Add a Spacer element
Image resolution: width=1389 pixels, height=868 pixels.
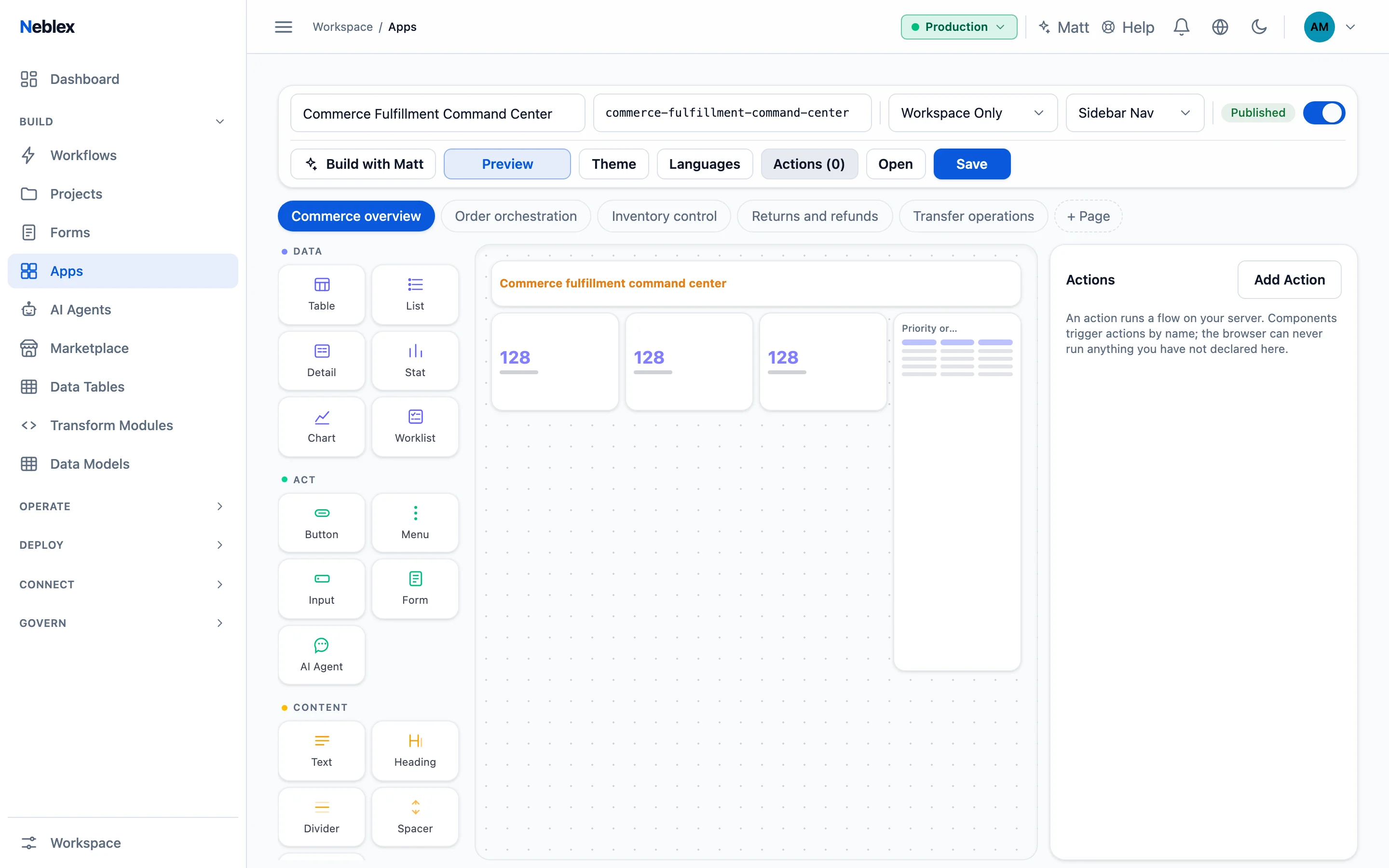pyautogui.click(x=415, y=817)
